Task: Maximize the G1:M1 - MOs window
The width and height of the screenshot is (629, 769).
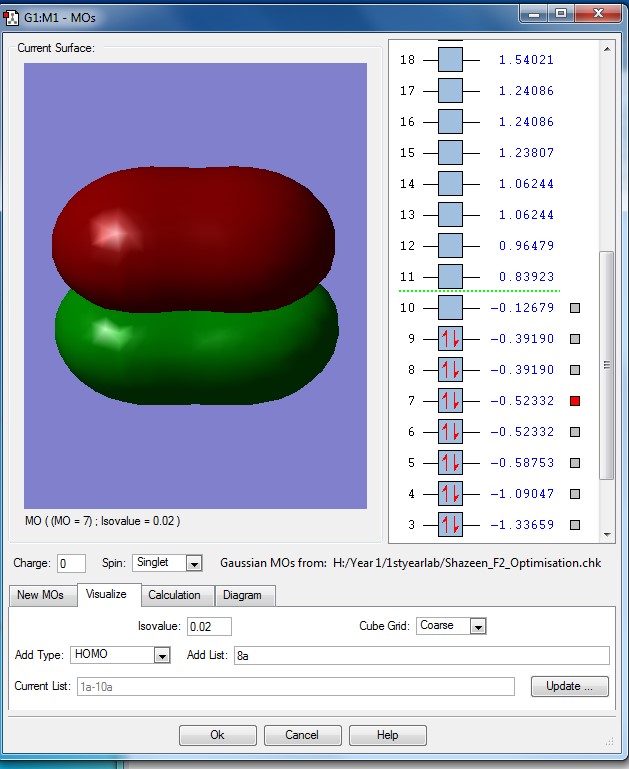Action: pyautogui.click(x=561, y=14)
